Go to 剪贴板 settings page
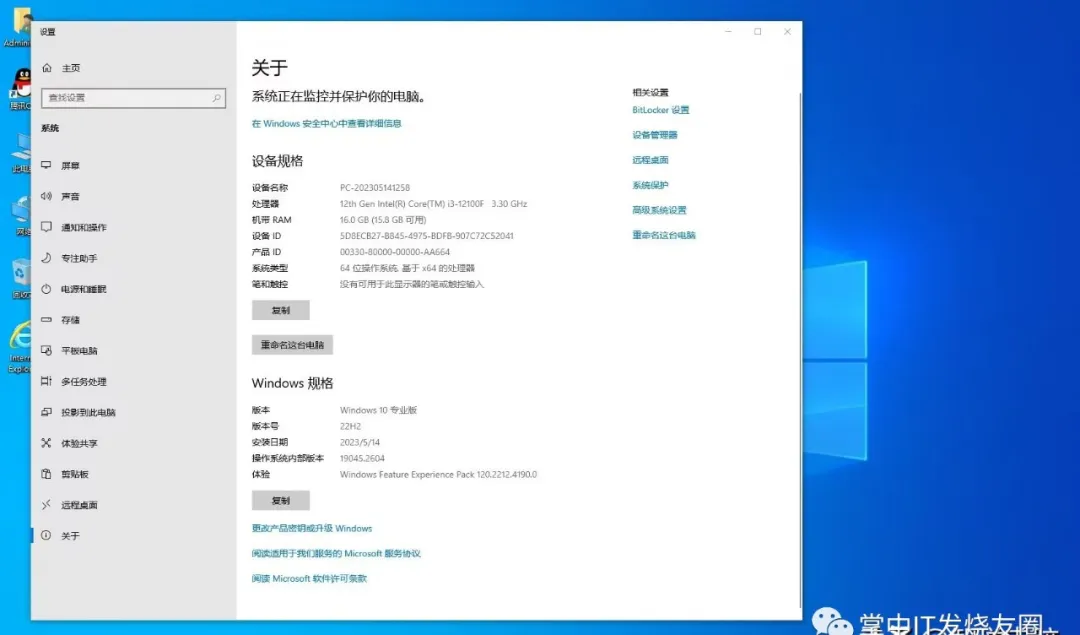Viewport: 1080px width, 635px height. coord(134,474)
